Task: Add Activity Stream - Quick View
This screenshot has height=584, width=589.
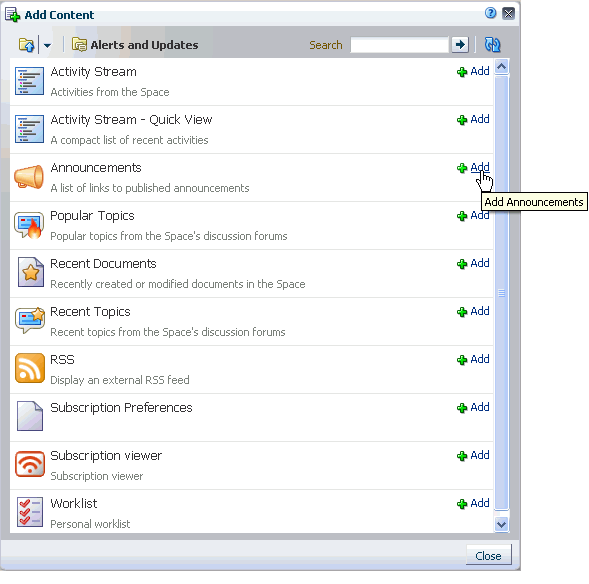Action: coord(480,119)
